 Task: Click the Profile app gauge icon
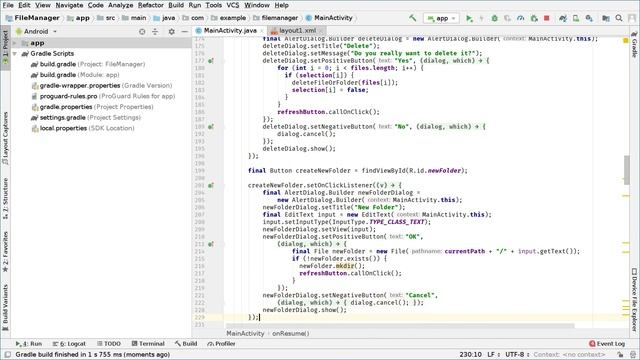click(x=520, y=18)
